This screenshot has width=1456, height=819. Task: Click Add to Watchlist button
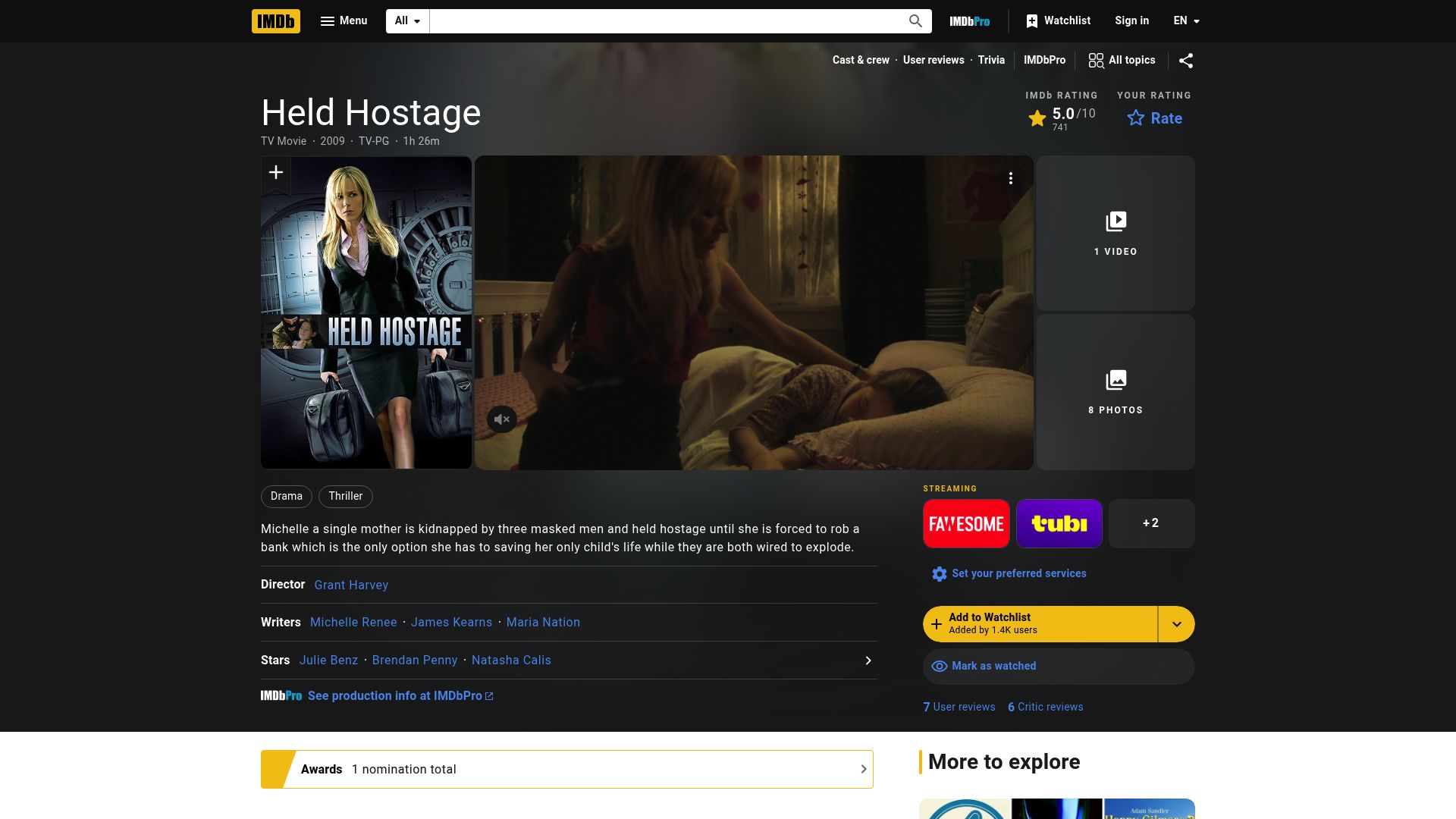coord(1040,624)
